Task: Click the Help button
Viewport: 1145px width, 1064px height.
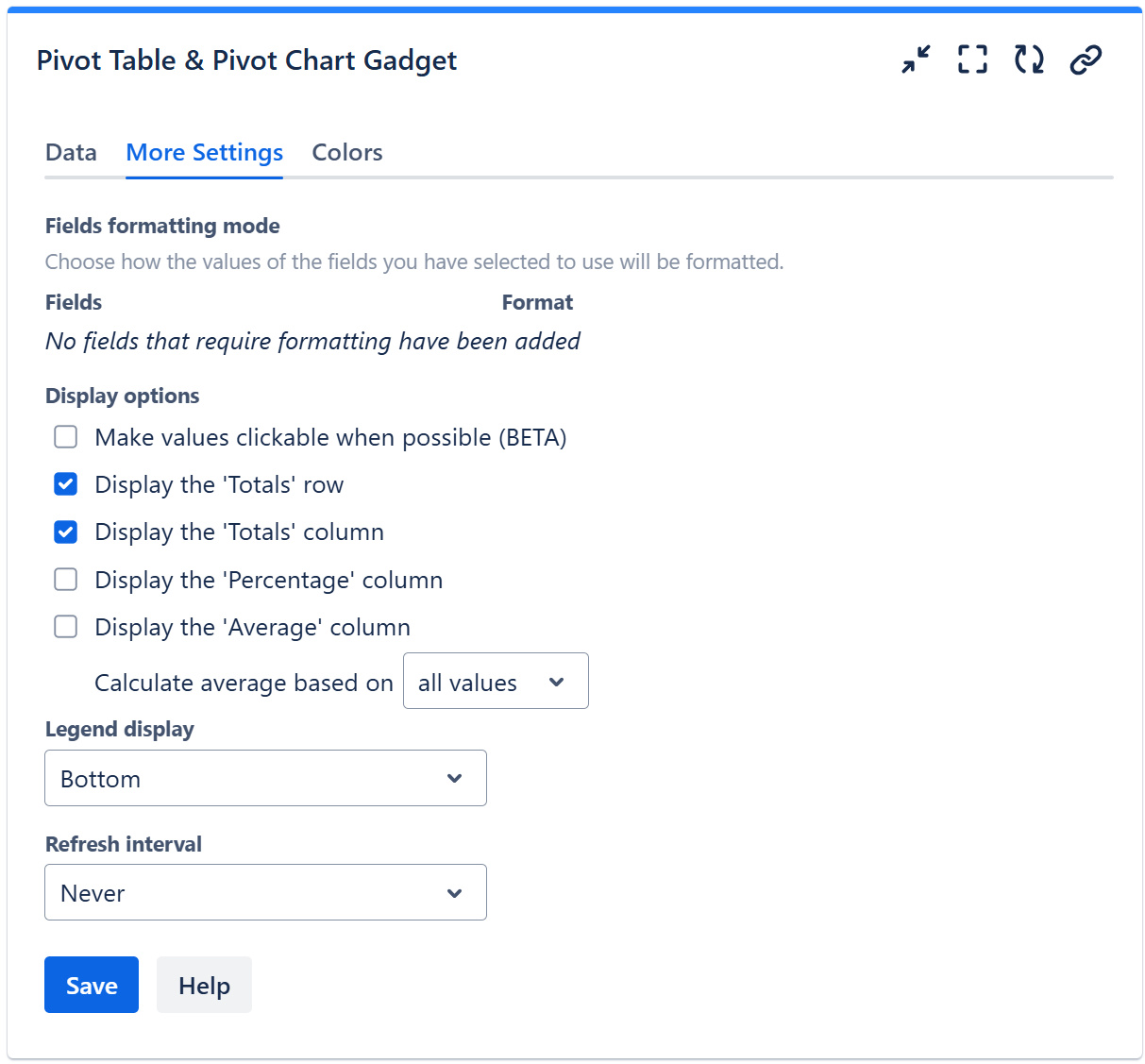Action: (204, 986)
